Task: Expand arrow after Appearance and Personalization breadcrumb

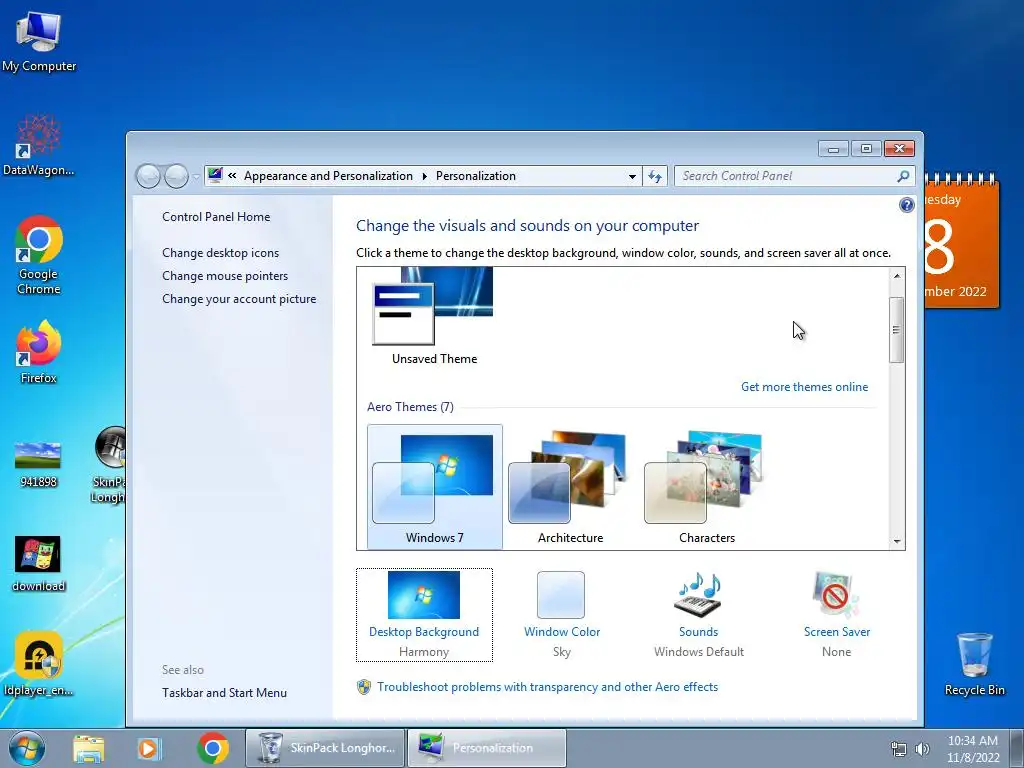Action: (424, 176)
